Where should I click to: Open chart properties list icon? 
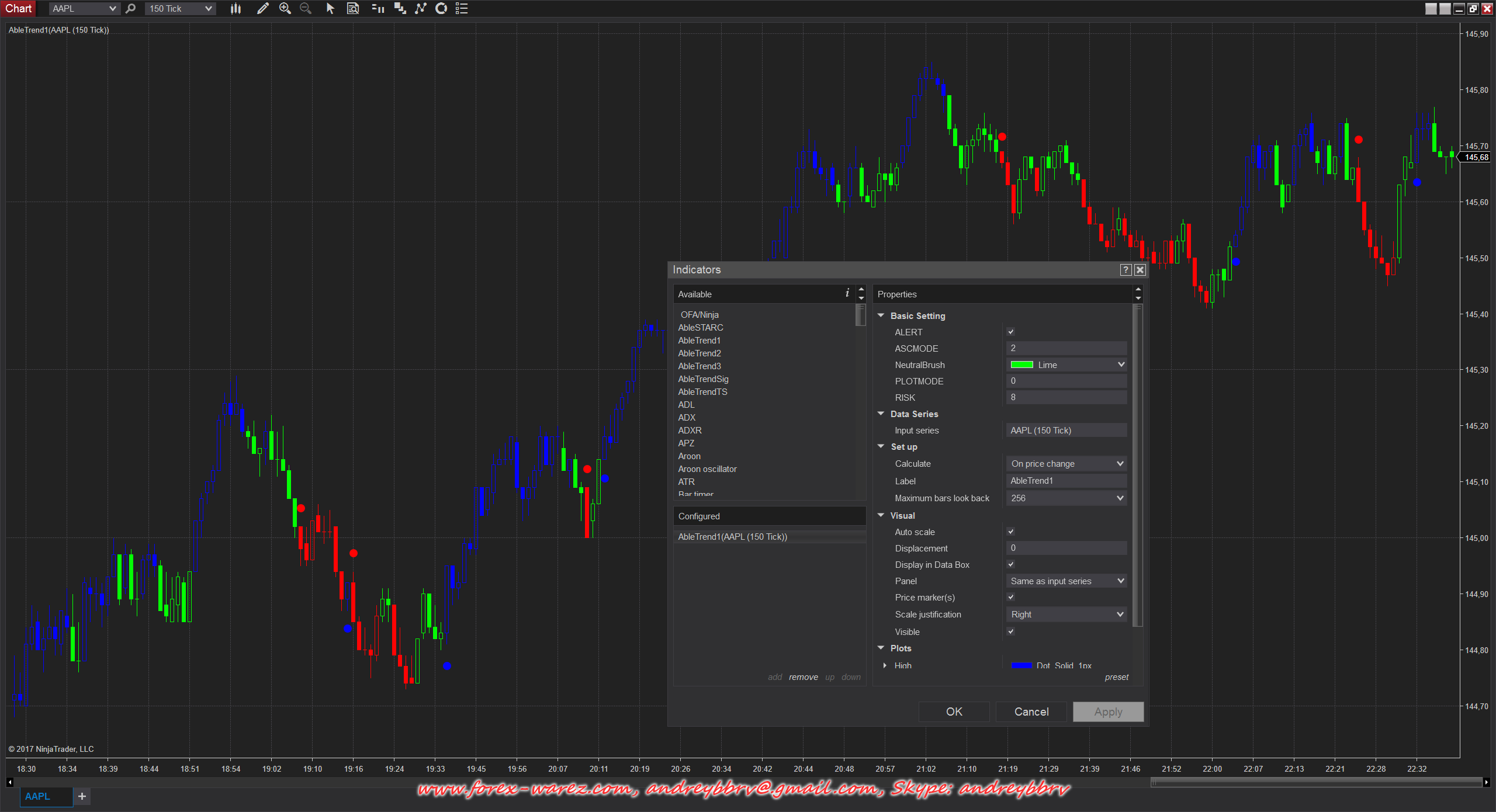pos(462,8)
